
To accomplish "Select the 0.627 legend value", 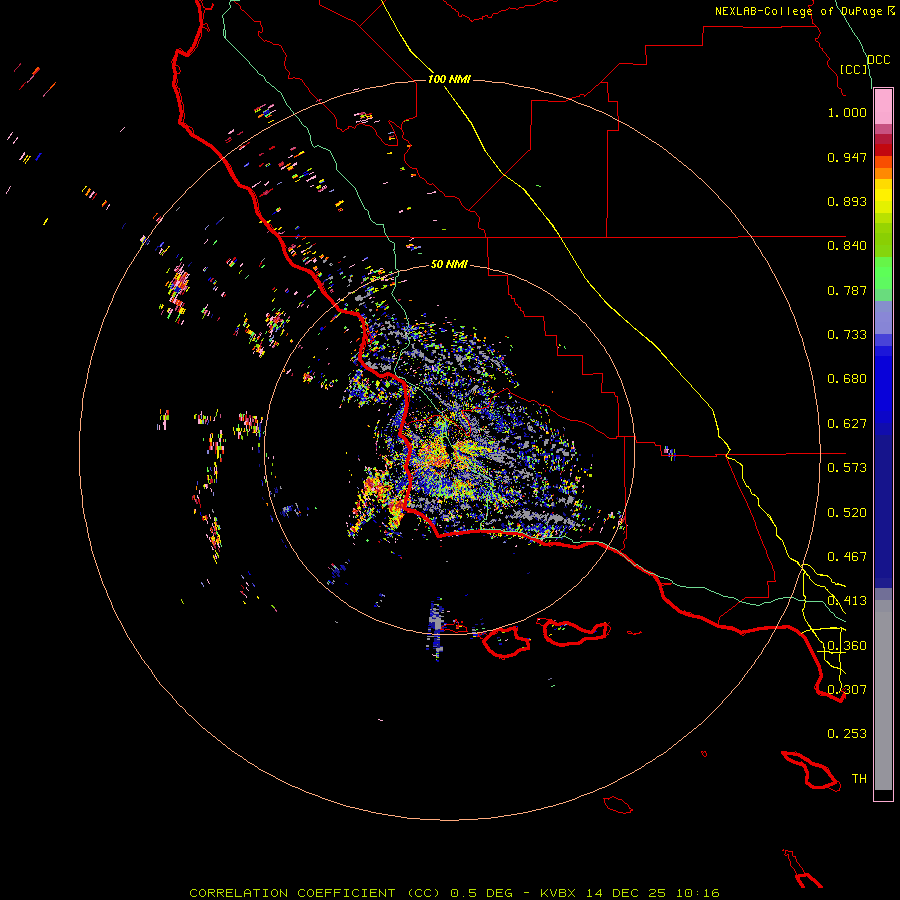I will pyautogui.click(x=847, y=424).
